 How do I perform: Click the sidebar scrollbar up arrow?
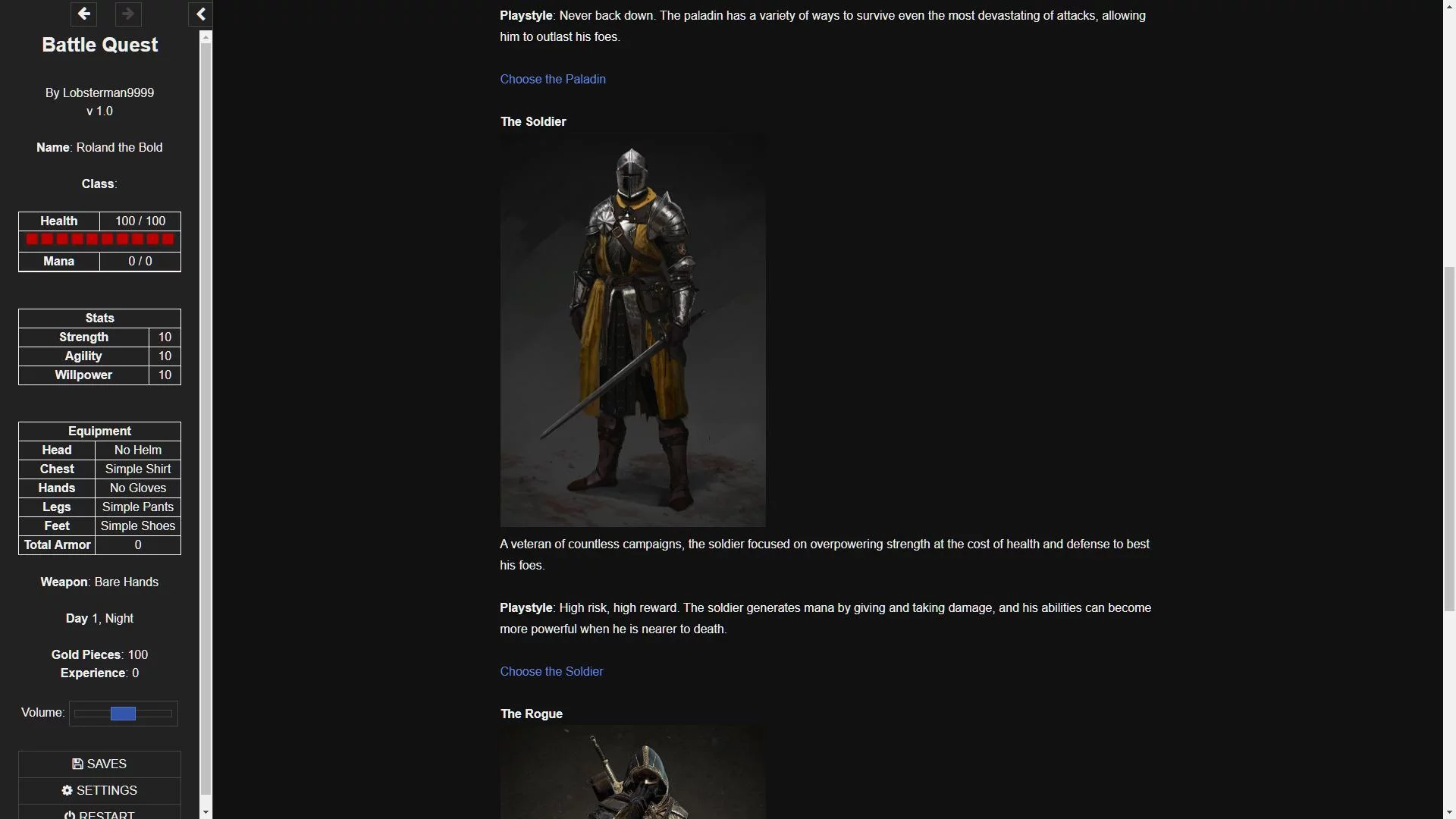pyautogui.click(x=206, y=36)
